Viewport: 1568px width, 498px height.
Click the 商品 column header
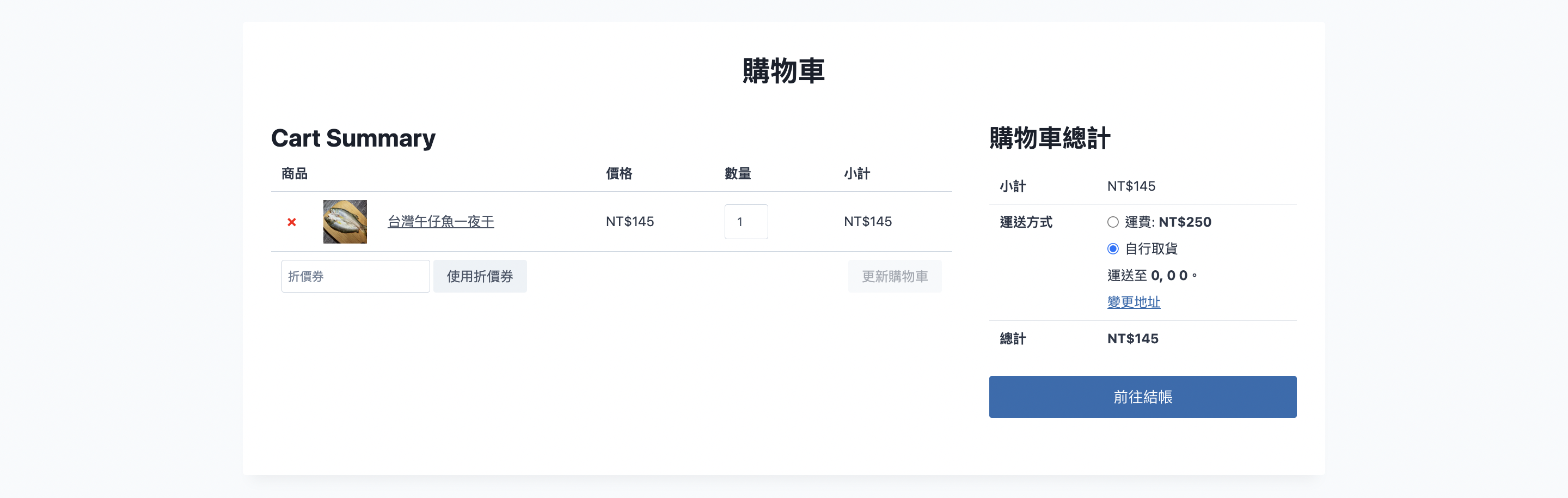295,174
